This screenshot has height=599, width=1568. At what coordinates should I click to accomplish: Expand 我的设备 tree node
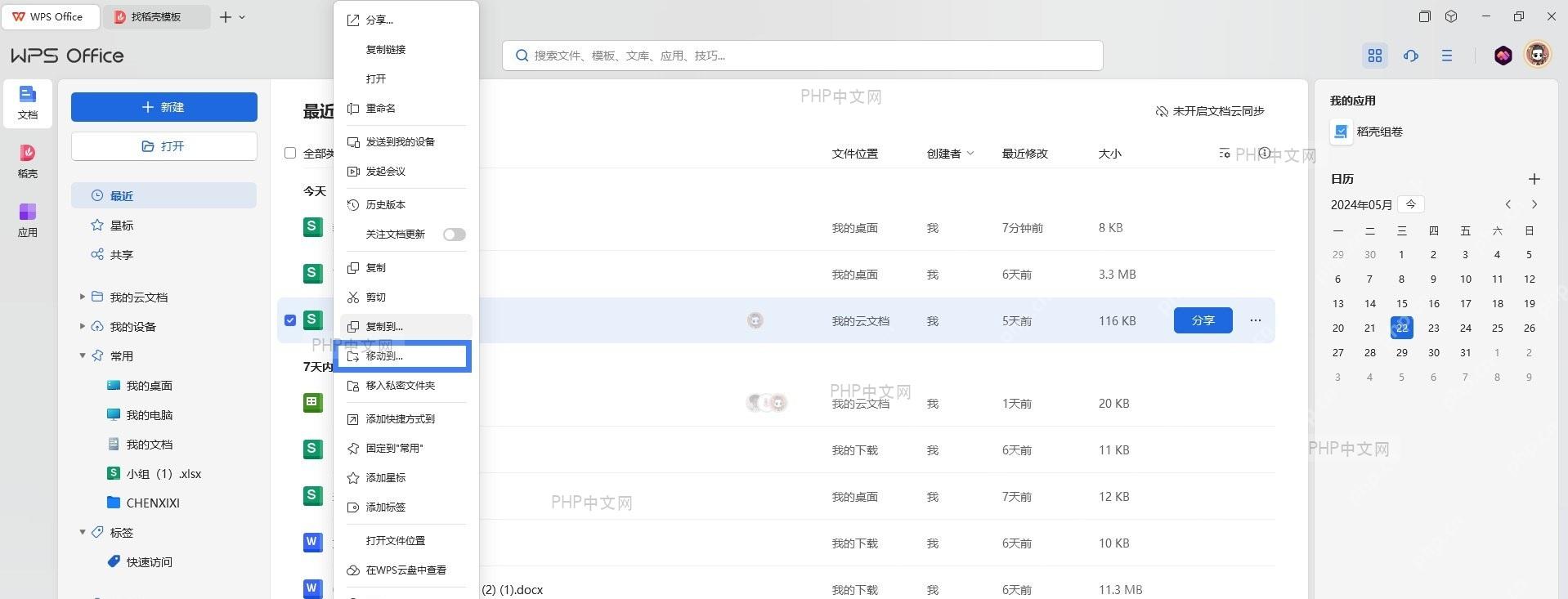point(82,326)
